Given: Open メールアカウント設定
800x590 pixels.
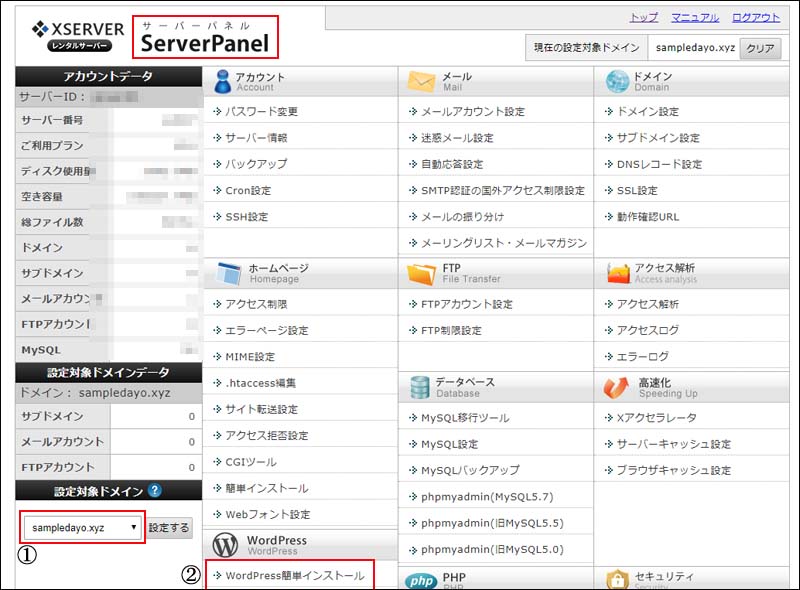Looking at the screenshot, I should 473,111.
